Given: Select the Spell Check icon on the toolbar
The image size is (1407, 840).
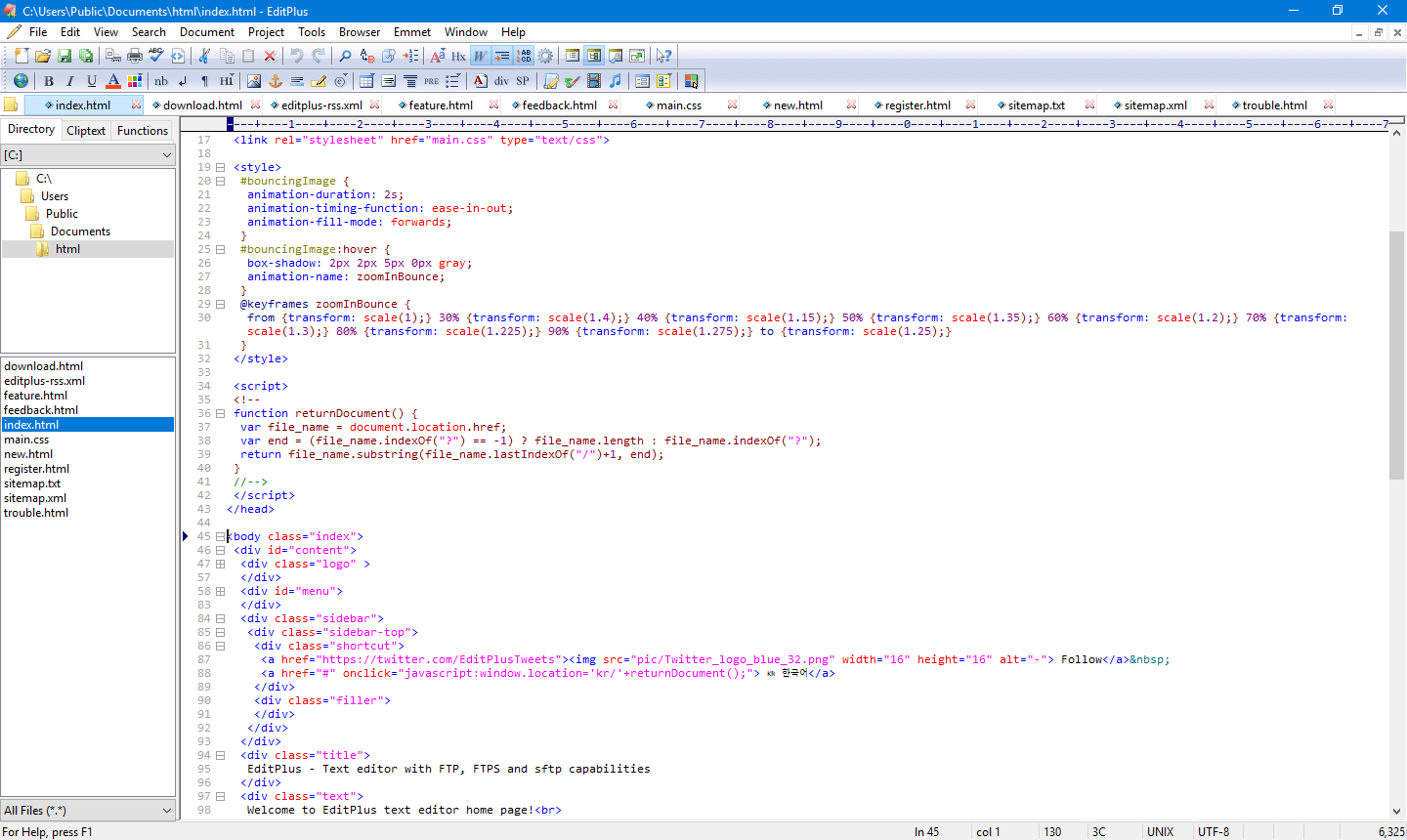Looking at the screenshot, I should pyautogui.click(x=156, y=56).
